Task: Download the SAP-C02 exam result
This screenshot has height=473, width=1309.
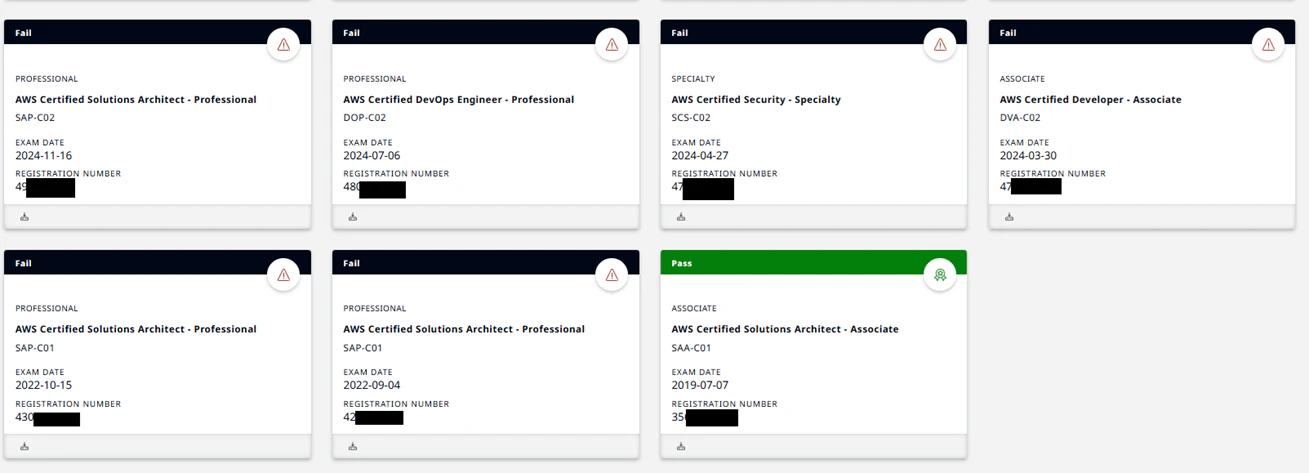Action: tap(25, 217)
